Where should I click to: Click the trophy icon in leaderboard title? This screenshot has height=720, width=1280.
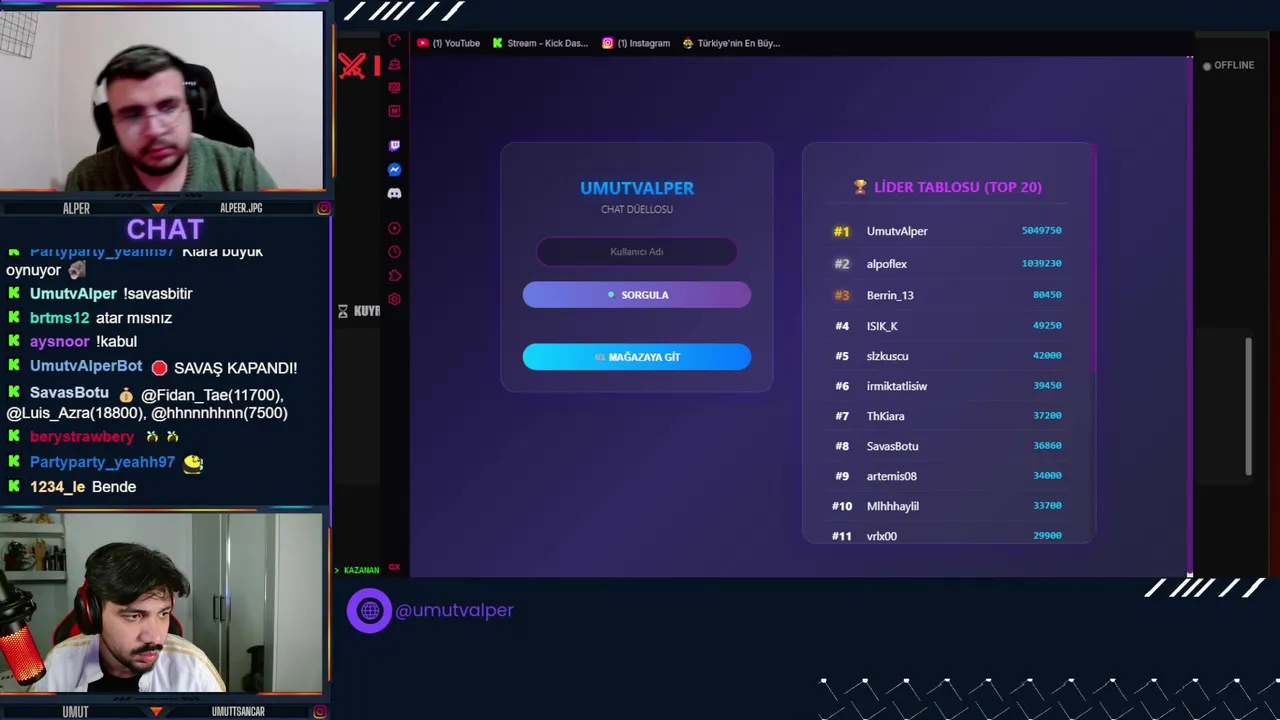point(860,187)
